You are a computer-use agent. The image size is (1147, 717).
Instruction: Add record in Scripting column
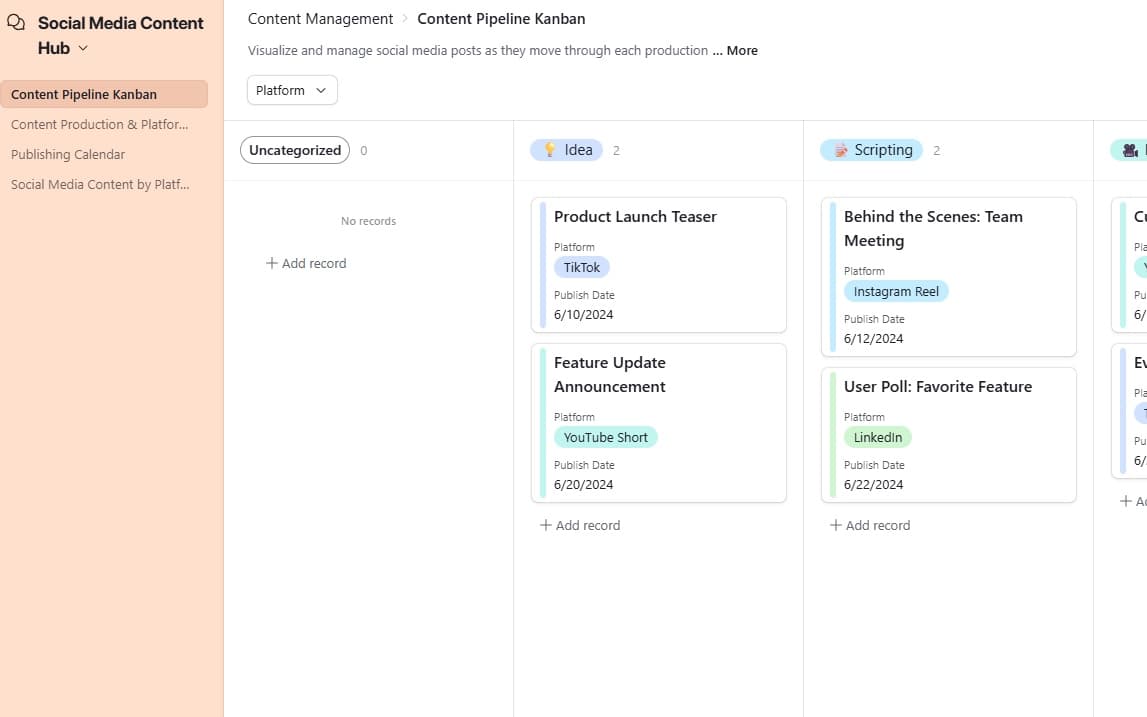click(870, 525)
